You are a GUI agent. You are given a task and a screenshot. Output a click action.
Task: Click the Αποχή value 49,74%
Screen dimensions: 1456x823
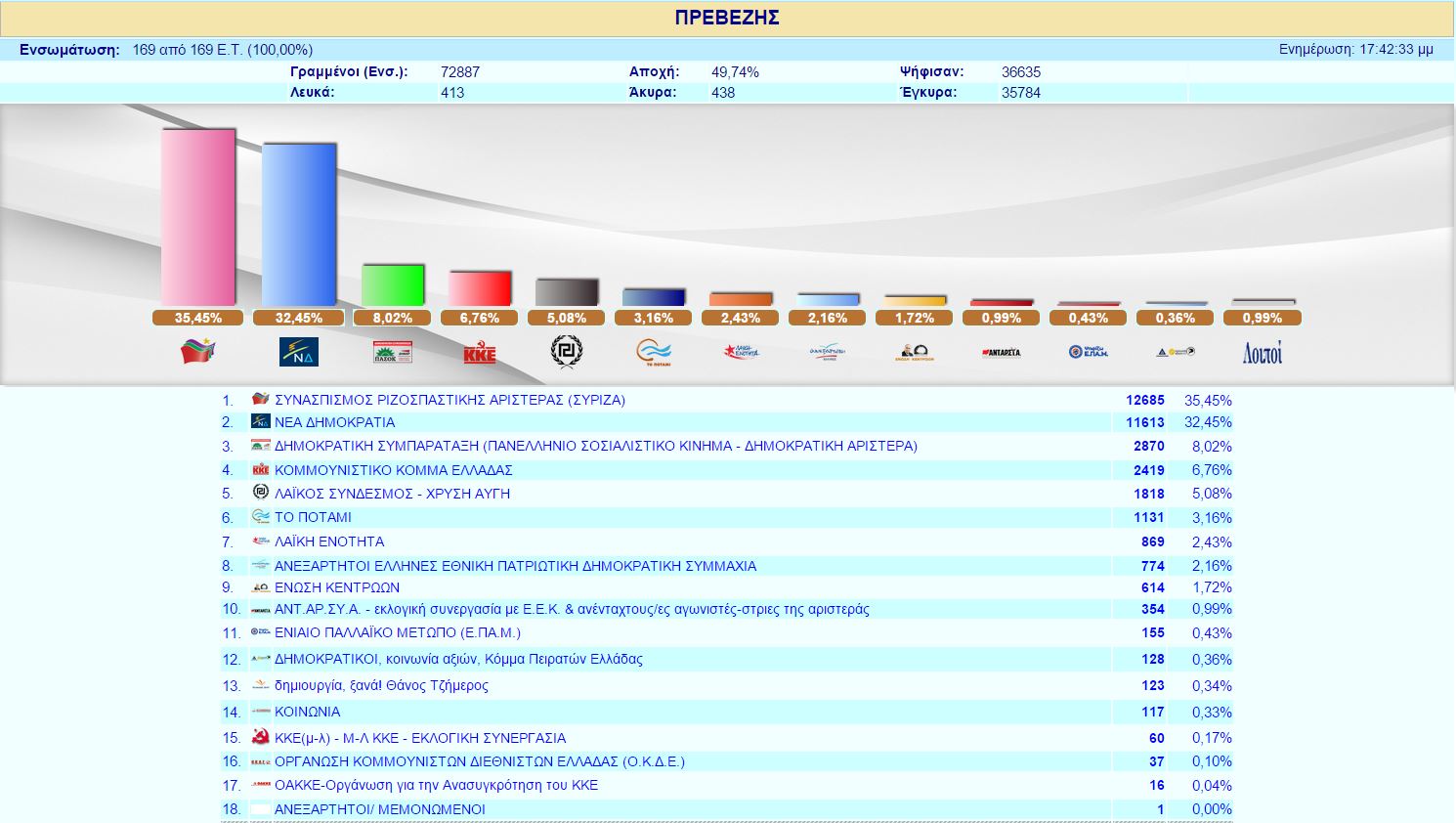[x=735, y=72]
